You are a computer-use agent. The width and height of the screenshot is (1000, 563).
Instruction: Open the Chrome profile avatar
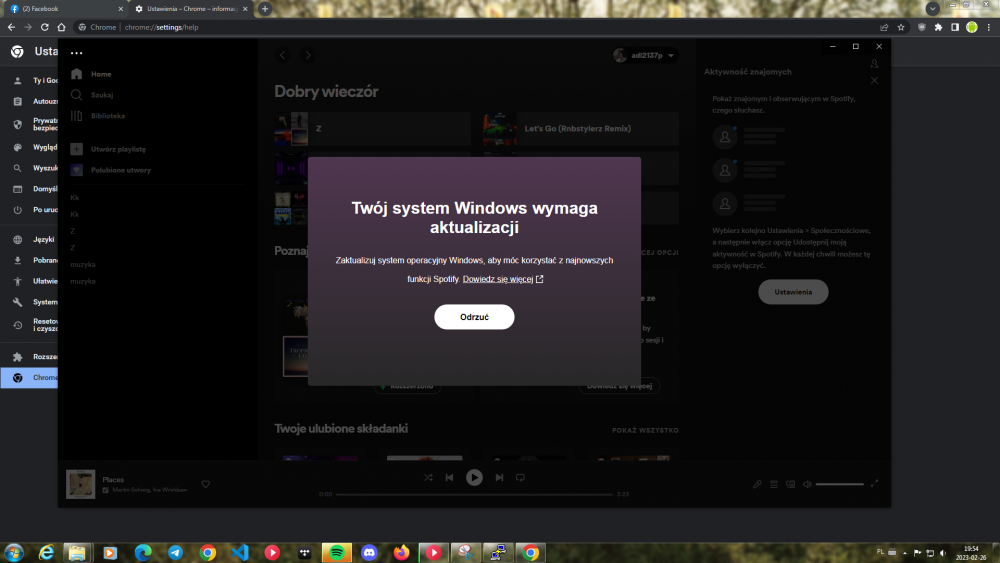pyautogui.click(x=972, y=27)
